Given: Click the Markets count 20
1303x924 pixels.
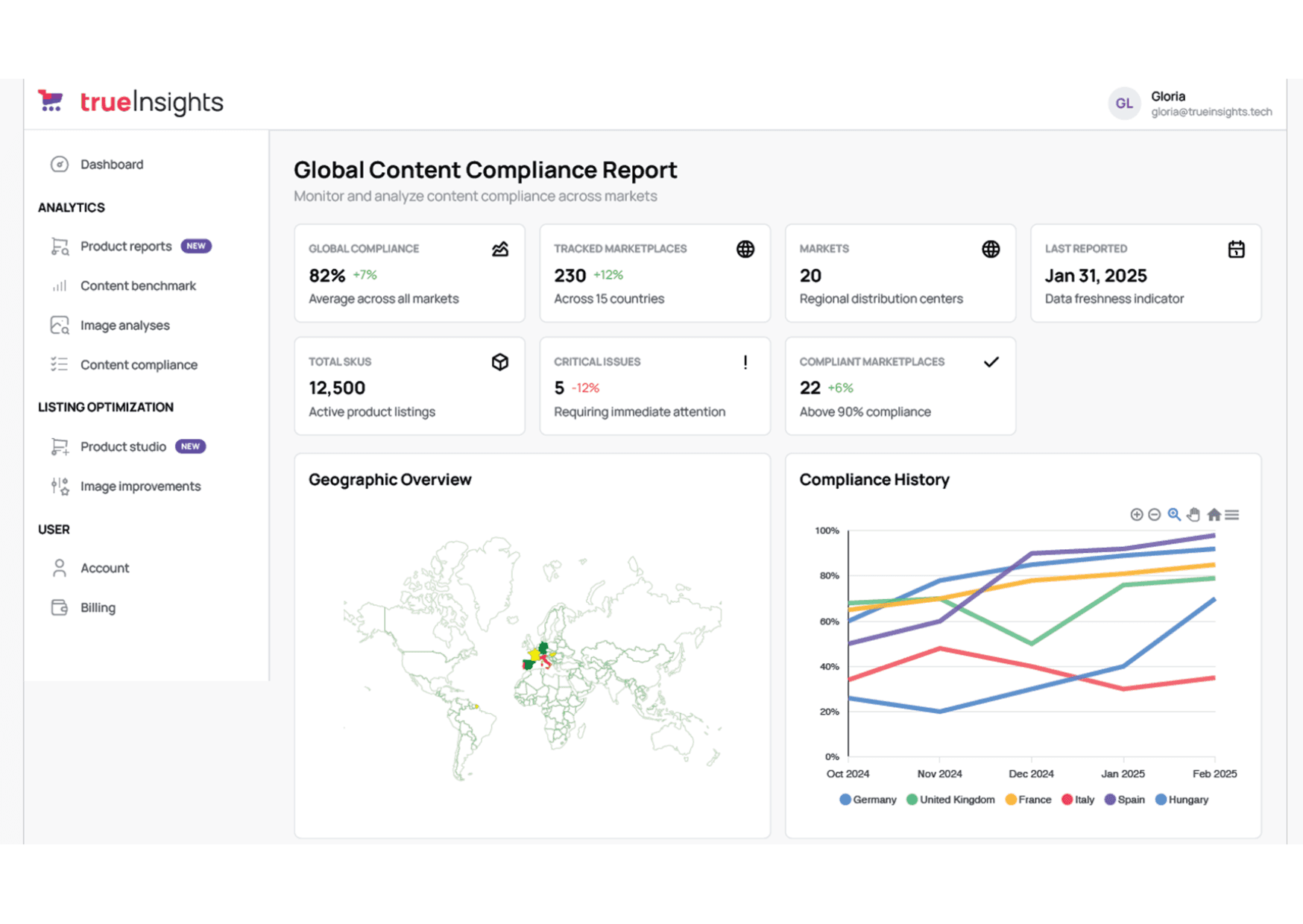Looking at the screenshot, I should tap(810, 276).
